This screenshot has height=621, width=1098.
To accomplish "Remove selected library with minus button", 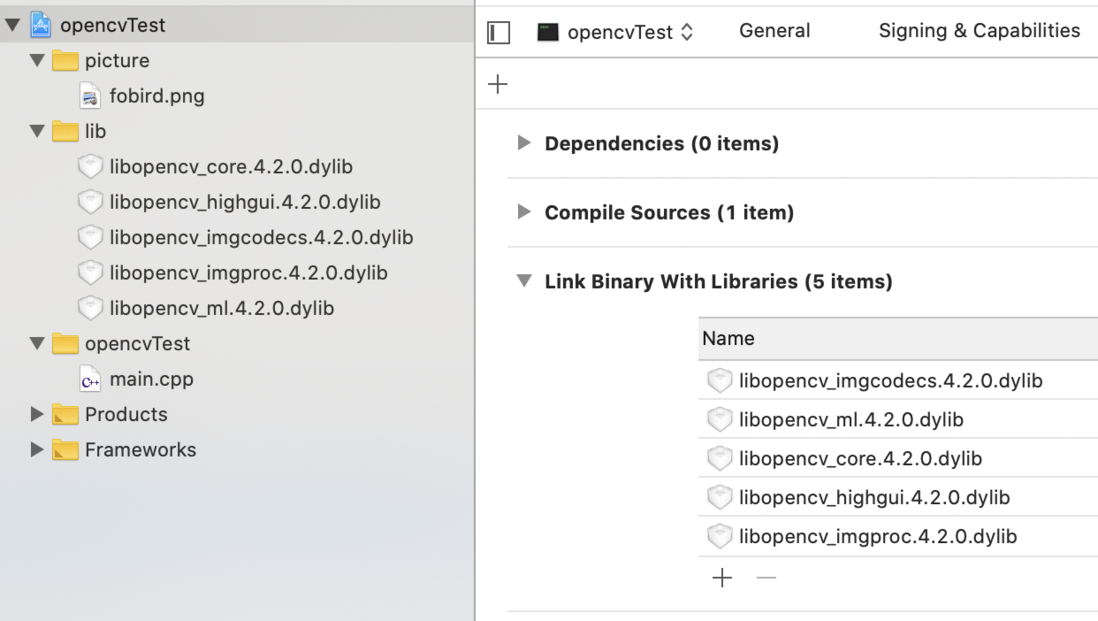I will point(767,578).
